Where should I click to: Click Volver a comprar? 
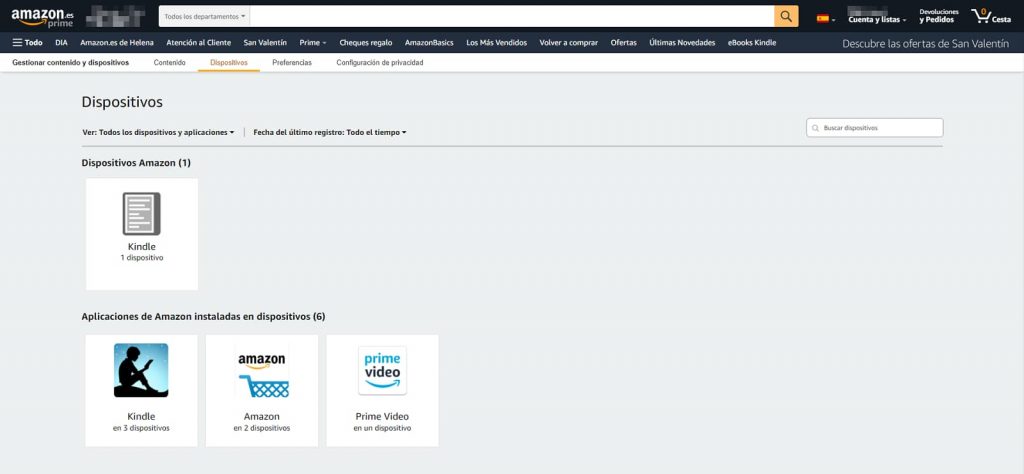(568, 42)
